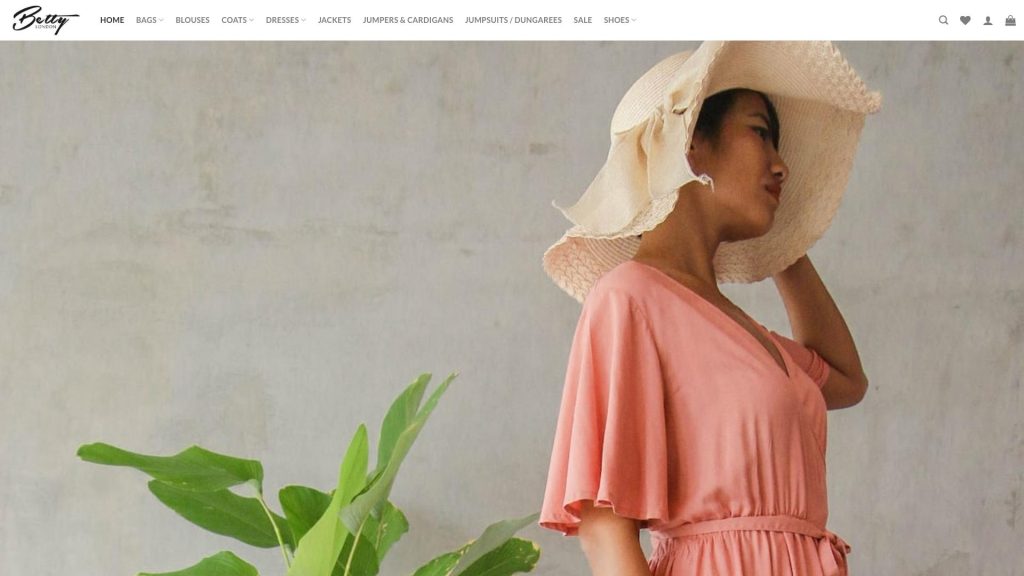1024x576 pixels.
Task: Open the Jackets category
Action: click(x=334, y=20)
